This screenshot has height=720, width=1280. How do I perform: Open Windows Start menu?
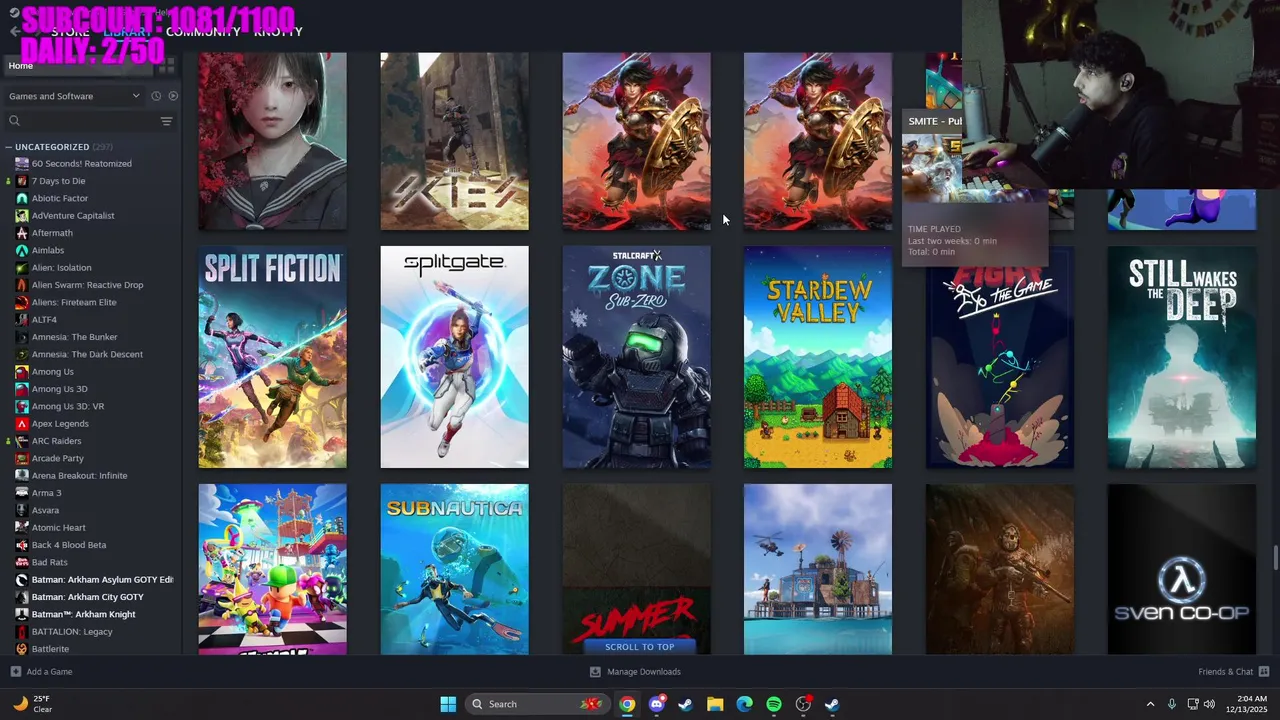pos(448,704)
